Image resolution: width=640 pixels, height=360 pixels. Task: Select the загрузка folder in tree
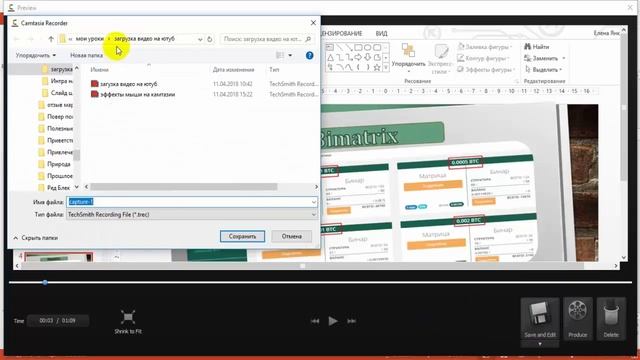click(57, 69)
